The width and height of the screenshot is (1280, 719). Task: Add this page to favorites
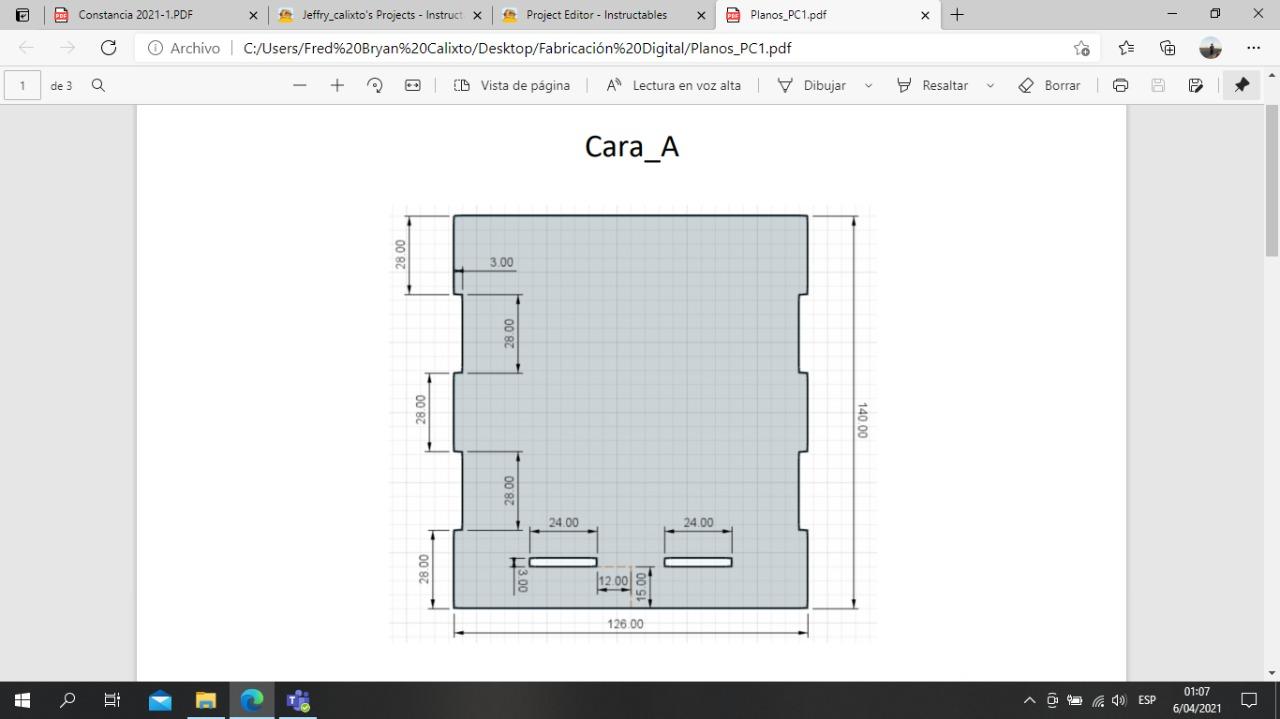1081,48
